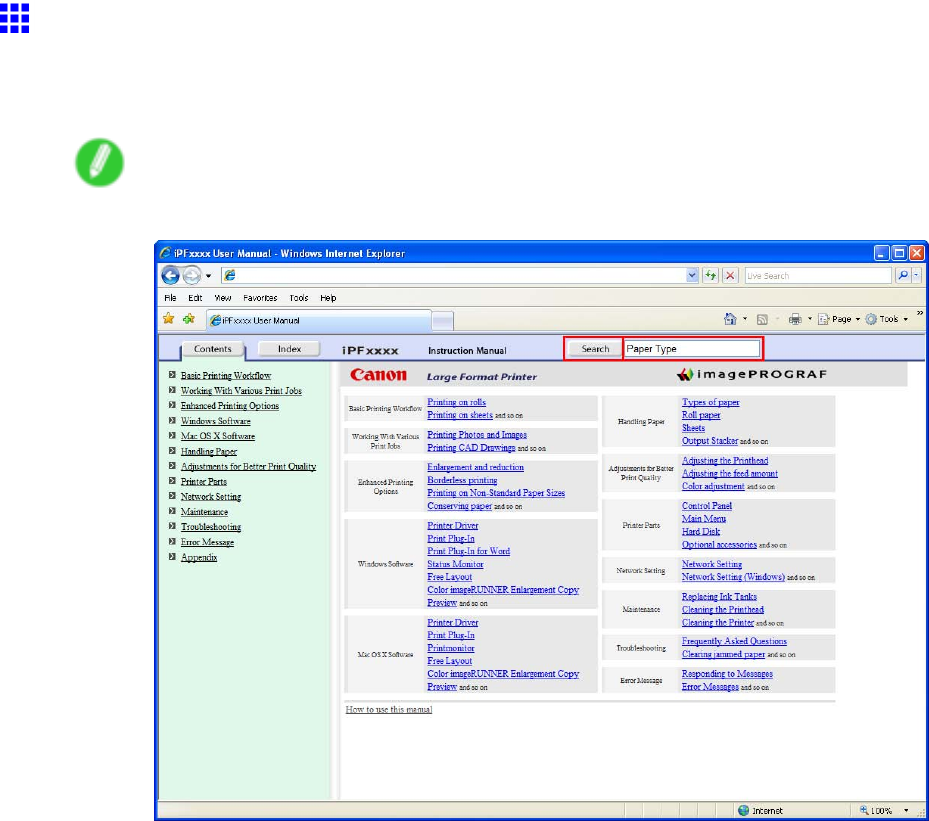Open the Adjusting the Printhead link

tap(725, 460)
